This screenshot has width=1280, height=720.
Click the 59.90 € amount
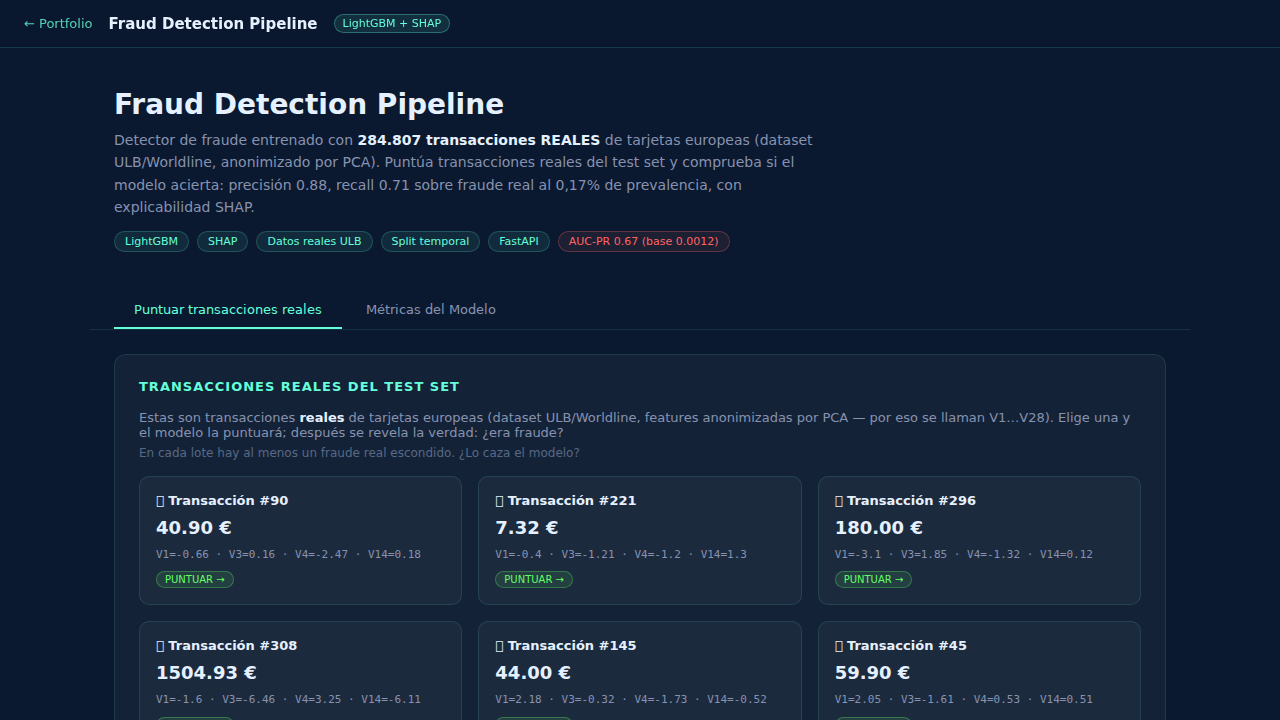(873, 673)
